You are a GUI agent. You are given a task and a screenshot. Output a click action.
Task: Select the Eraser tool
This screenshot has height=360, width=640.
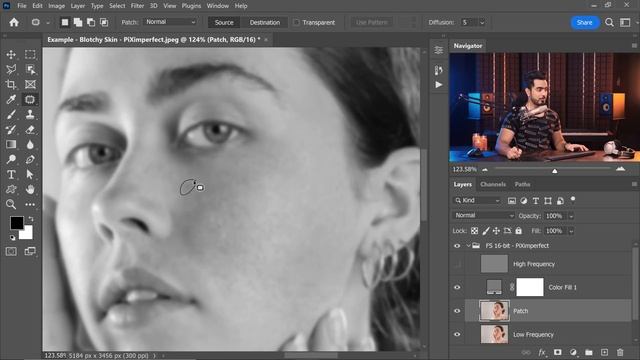pyautogui.click(x=30, y=130)
